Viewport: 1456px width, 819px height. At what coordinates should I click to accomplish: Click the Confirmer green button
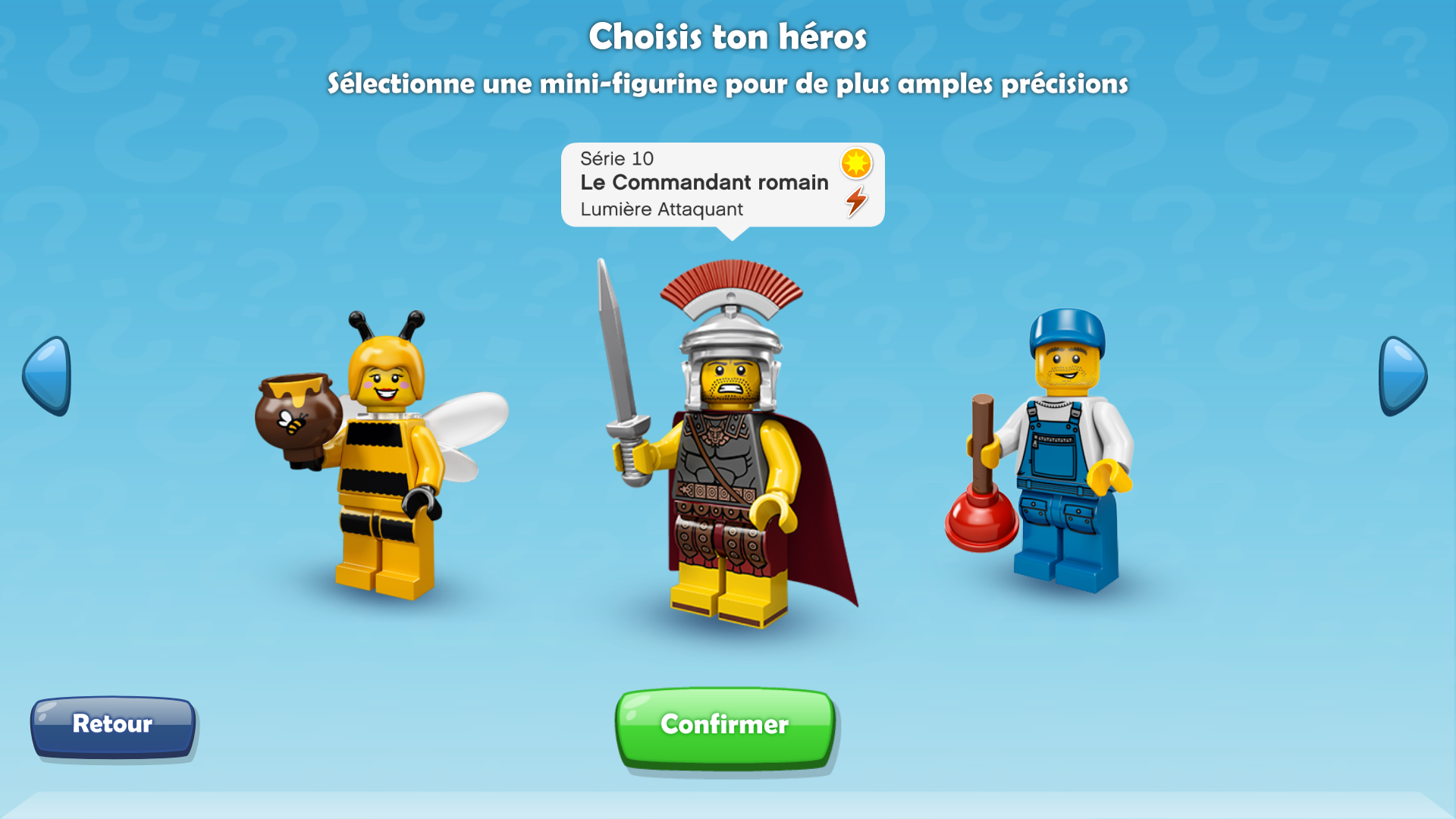[x=725, y=728]
